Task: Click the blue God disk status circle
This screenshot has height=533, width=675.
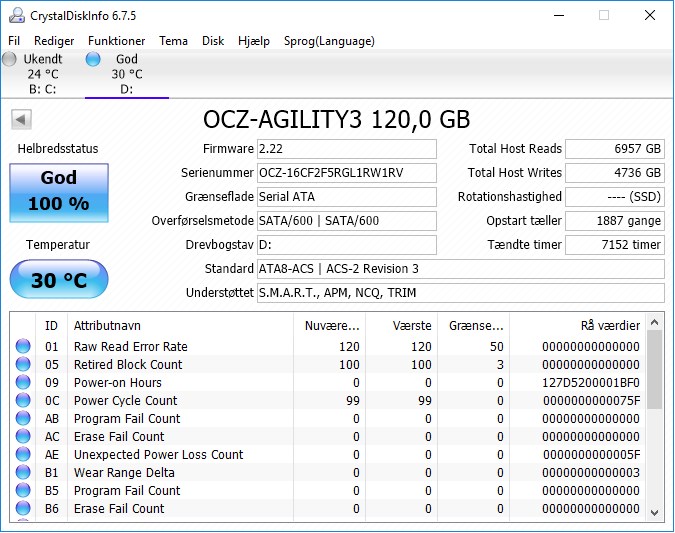Action: pos(93,59)
